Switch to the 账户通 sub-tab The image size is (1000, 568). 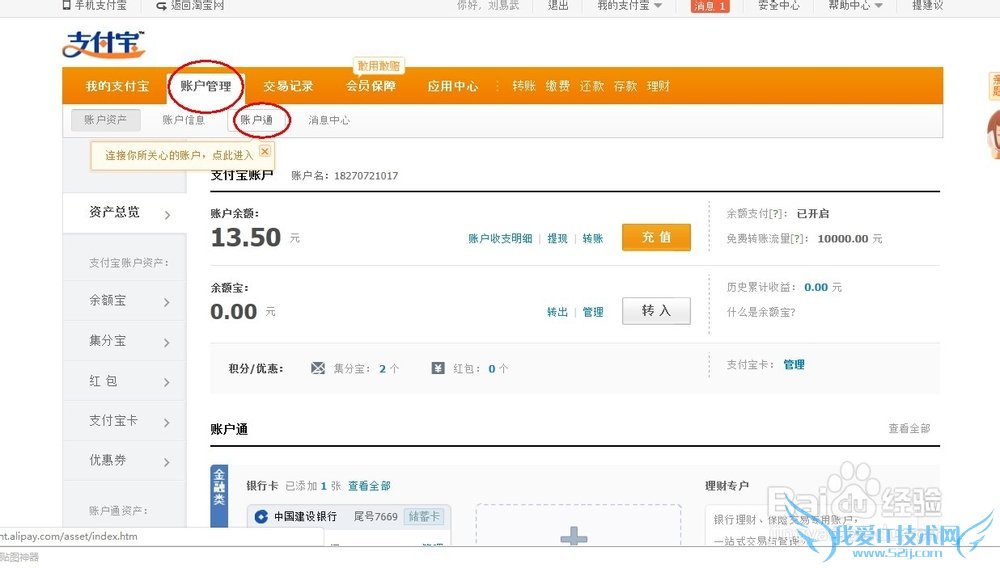257,120
